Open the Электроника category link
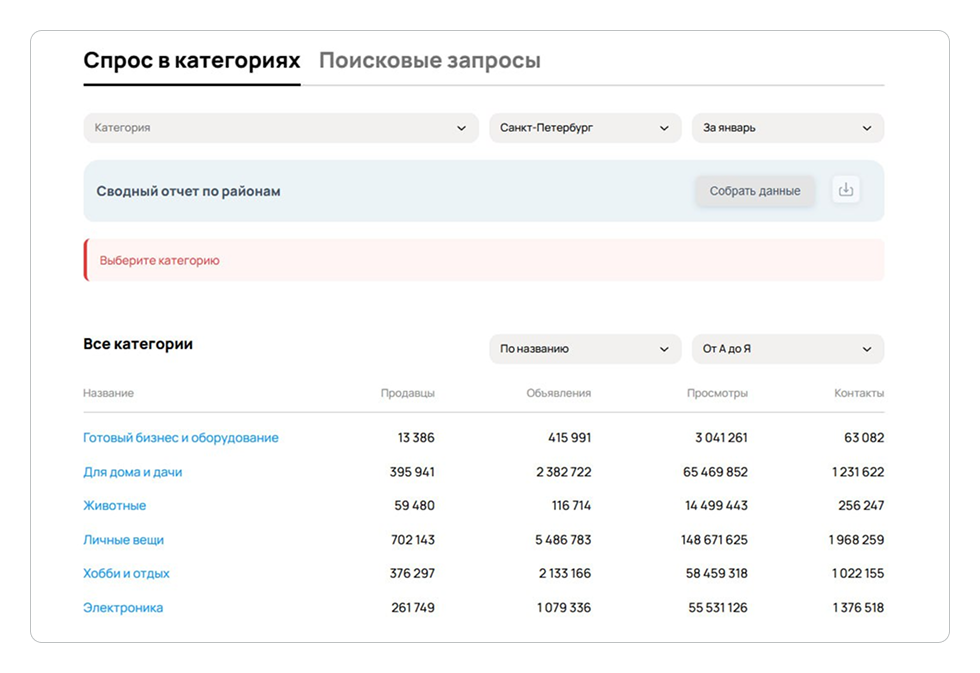 coord(122,608)
